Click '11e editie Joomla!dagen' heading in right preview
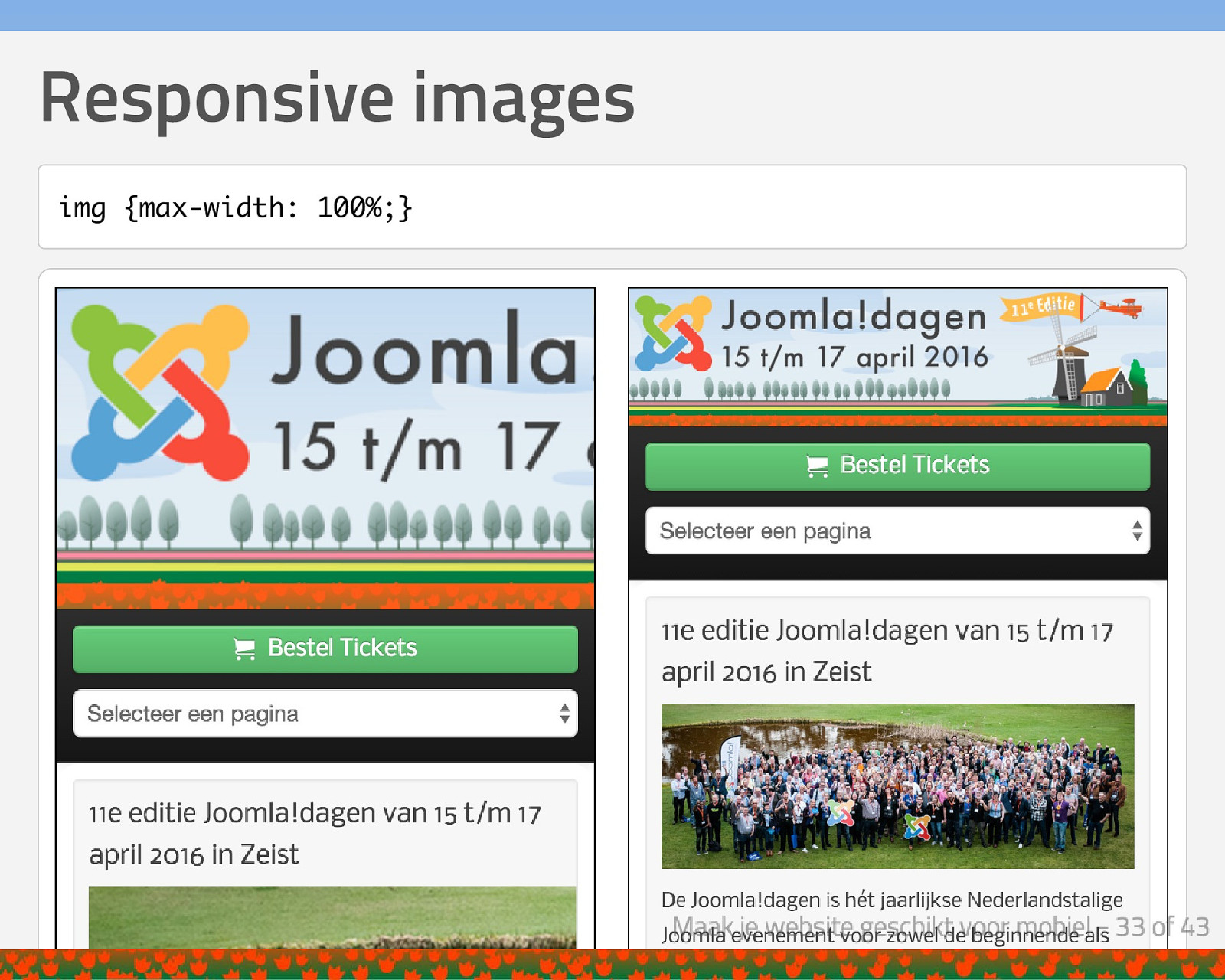 click(x=887, y=651)
